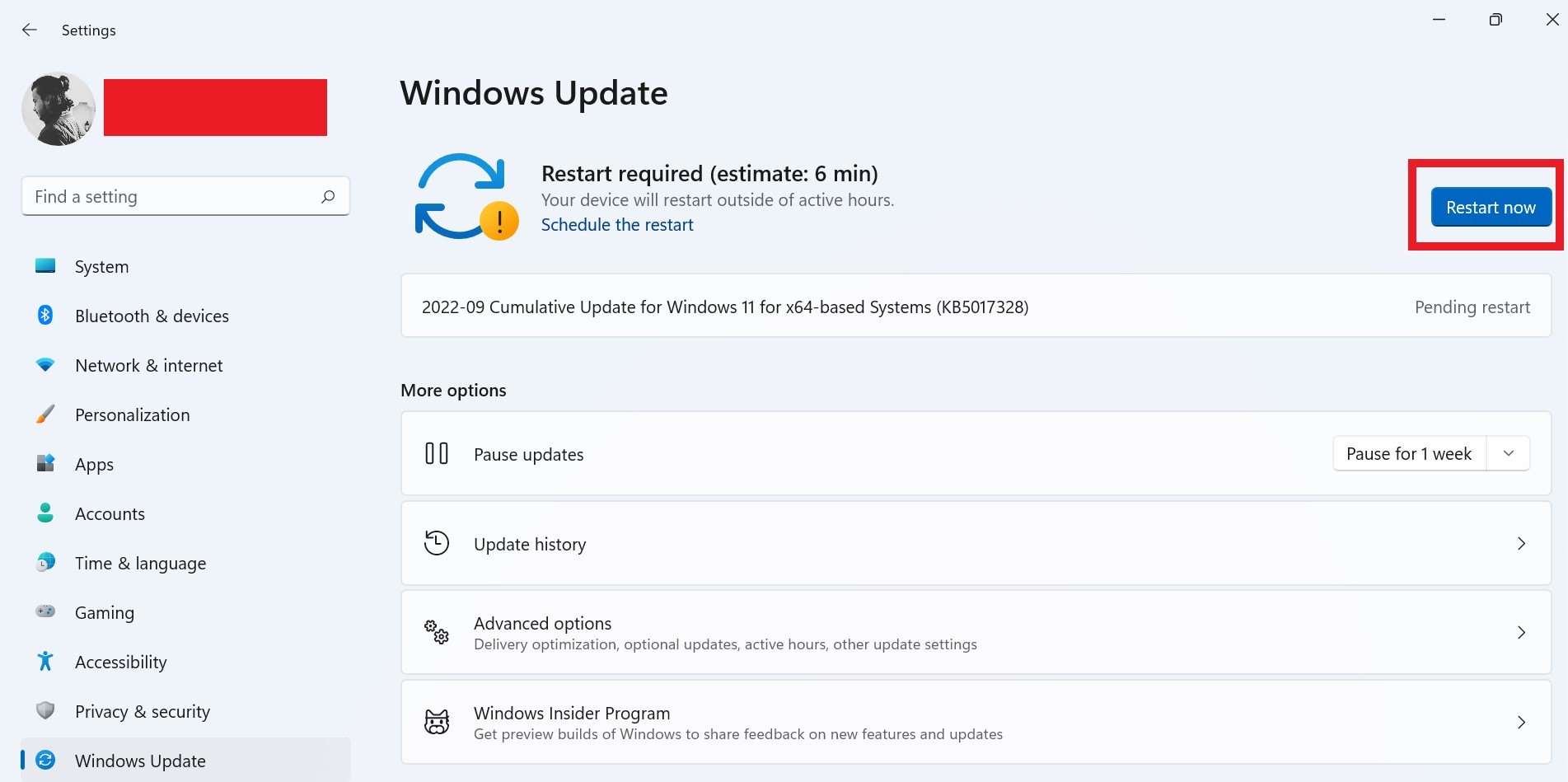Open Personalization settings
Viewport: 1568px width, 782px height.
tap(44, 414)
